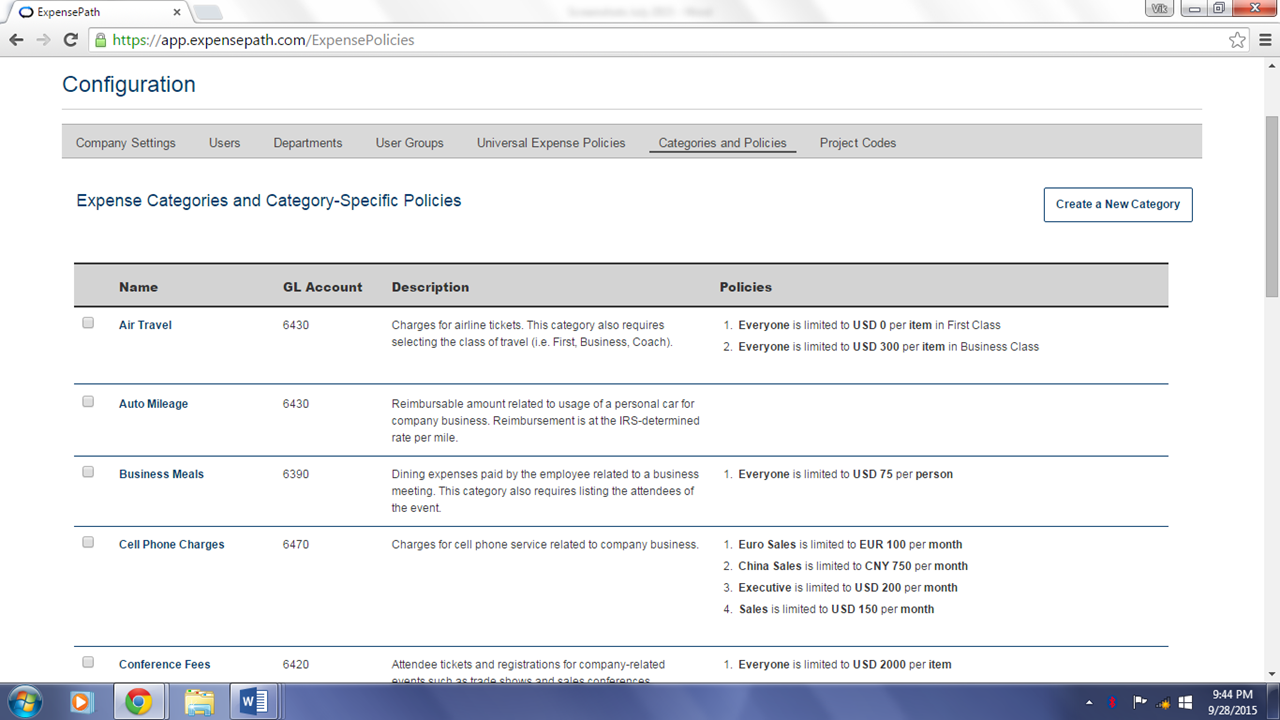Click the browser back arrow button
Image resolution: width=1280 pixels, height=720 pixels.
16,40
